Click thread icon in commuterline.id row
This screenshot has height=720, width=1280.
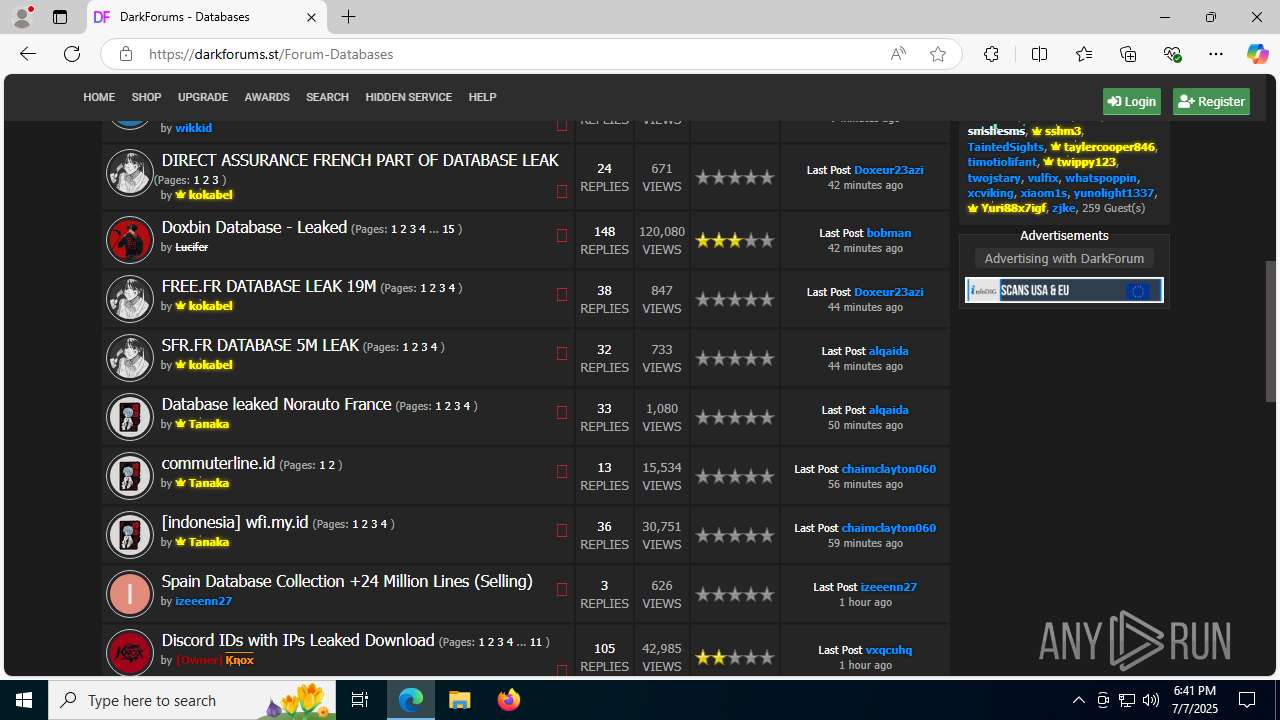point(562,472)
